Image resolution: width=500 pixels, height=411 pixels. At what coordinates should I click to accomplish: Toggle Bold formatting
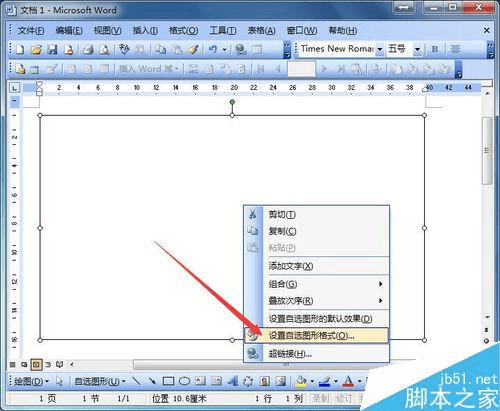pos(435,49)
